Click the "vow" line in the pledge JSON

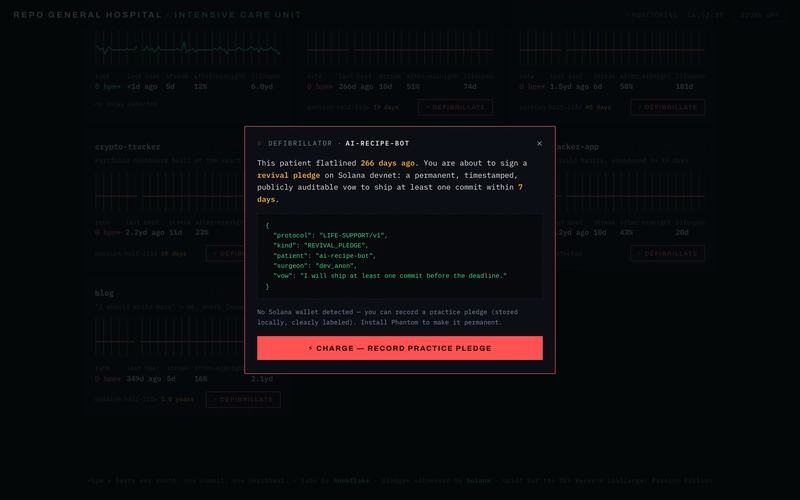pos(390,276)
